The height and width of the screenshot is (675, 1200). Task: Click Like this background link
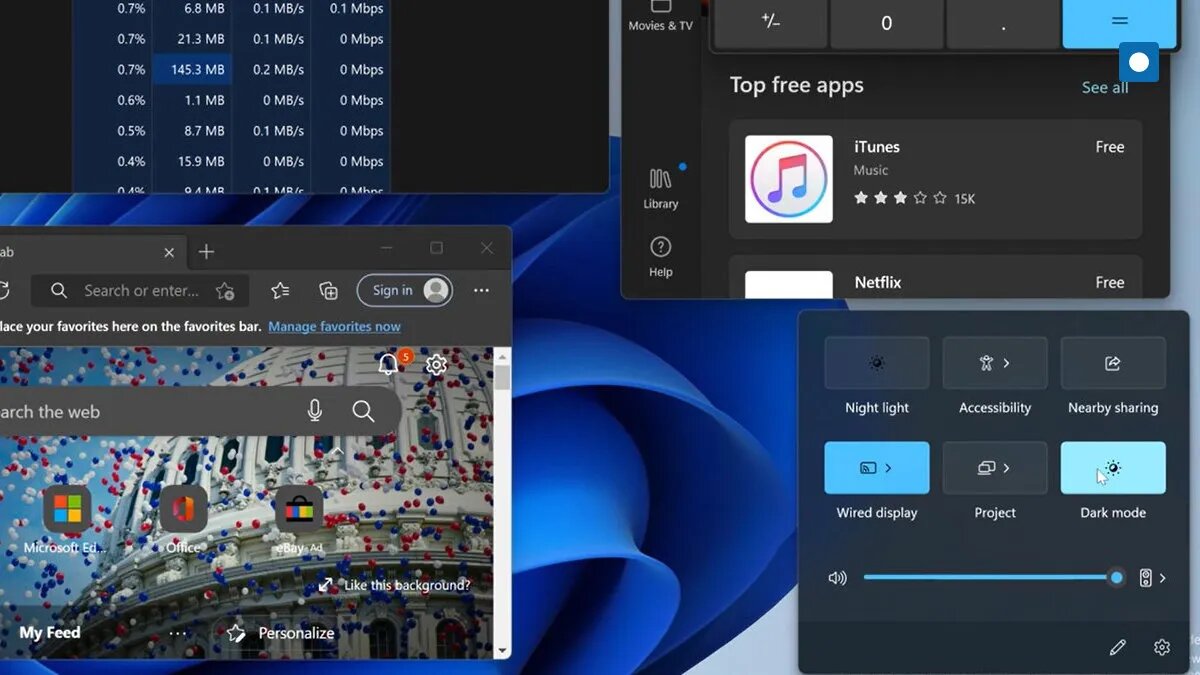(394, 585)
